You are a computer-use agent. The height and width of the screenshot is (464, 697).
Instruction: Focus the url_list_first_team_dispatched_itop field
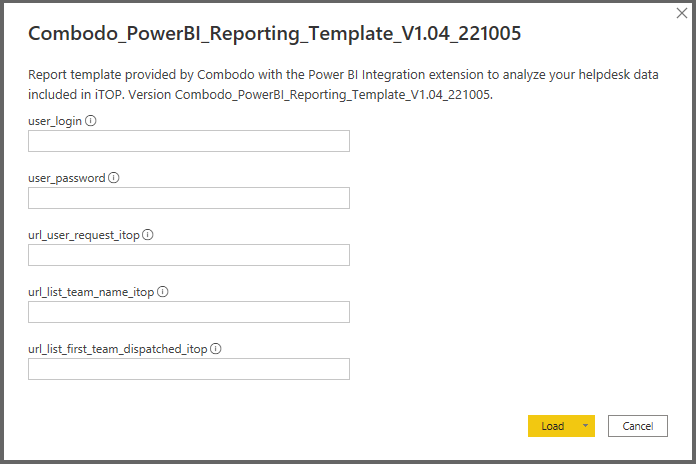pos(189,369)
